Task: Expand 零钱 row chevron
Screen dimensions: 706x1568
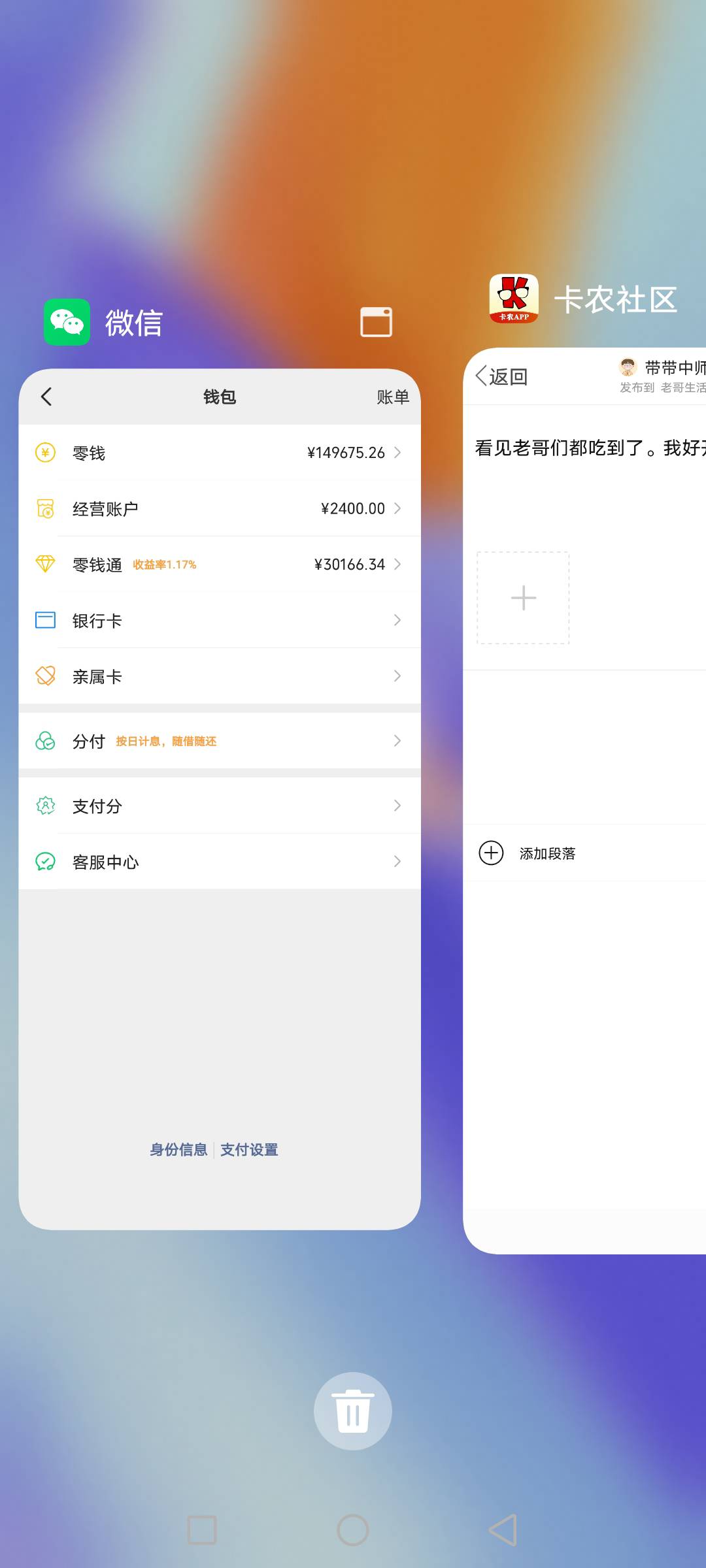Action: [x=397, y=452]
